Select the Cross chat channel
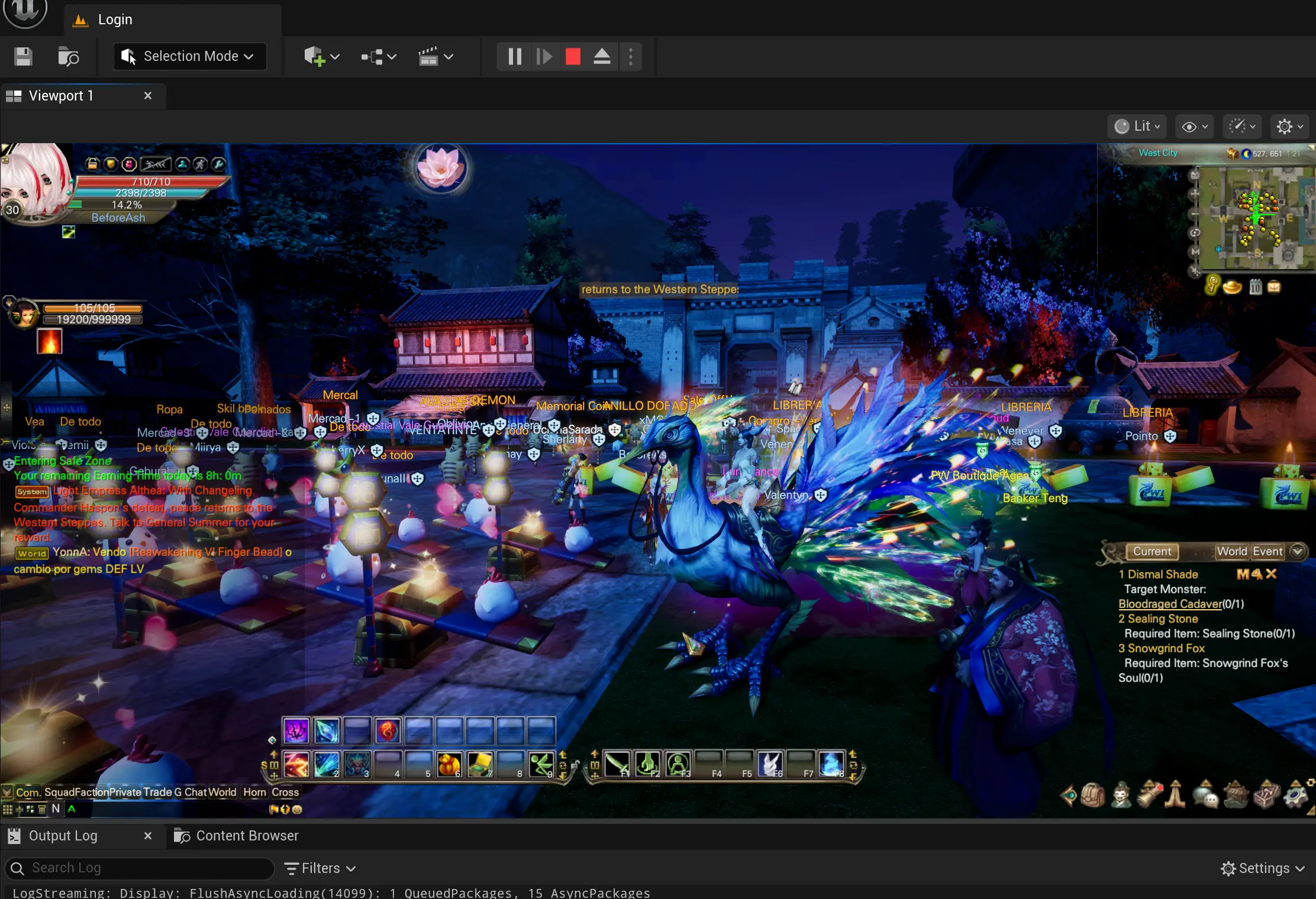Viewport: 1316px width, 899px height. click(x=285, y=792)
